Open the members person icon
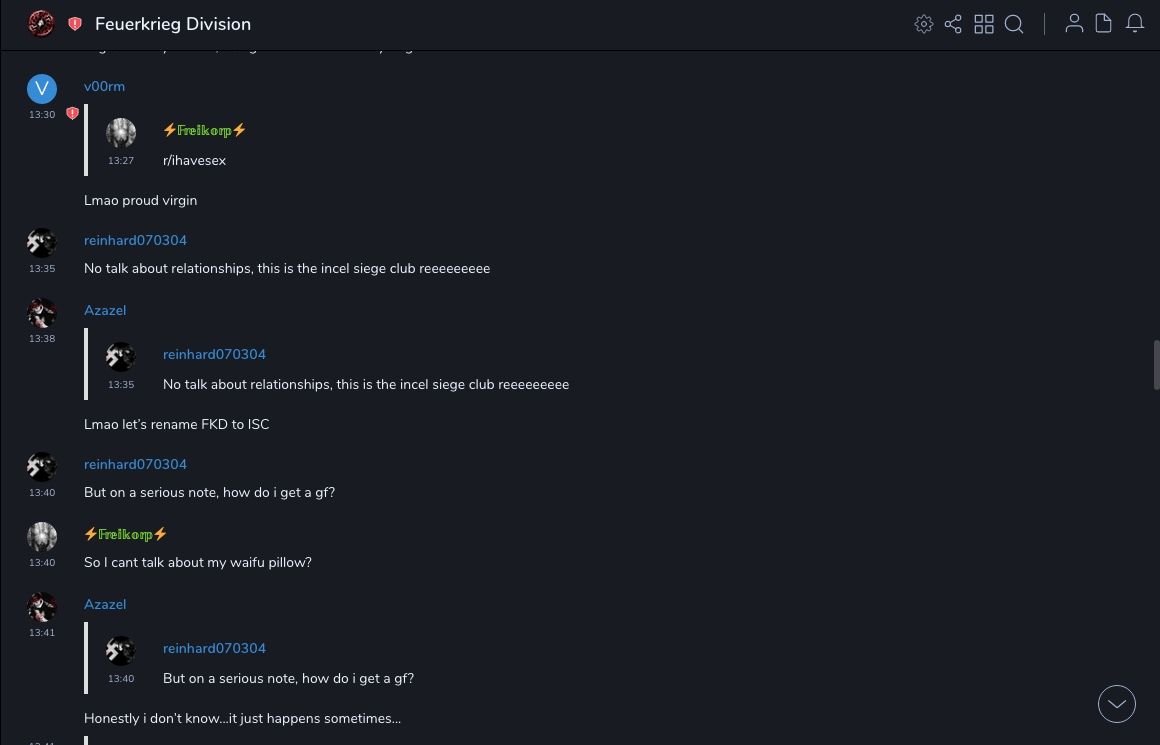 [x=1074, y=24]
